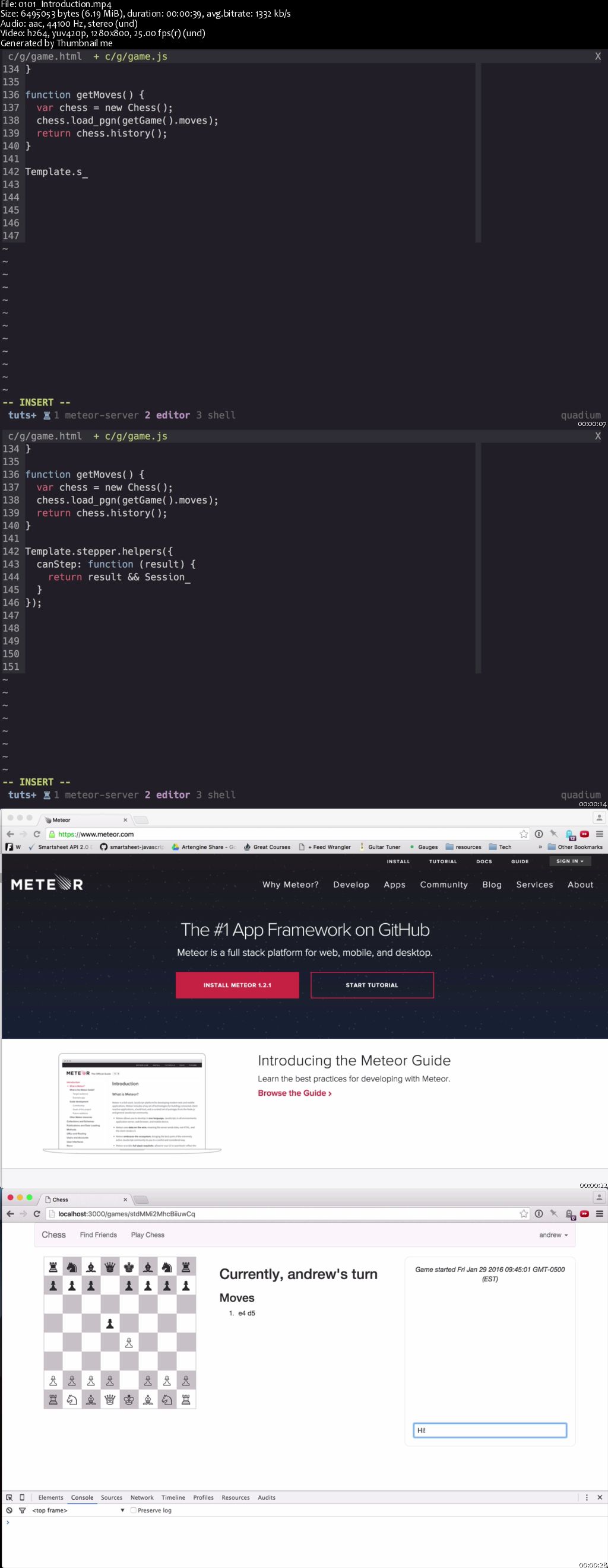Click the black pawn advanced to the fourth row
Image resolution: width=608 pixels, height=1568 pixels.
pyautogui.click(x=110, y=1324)
